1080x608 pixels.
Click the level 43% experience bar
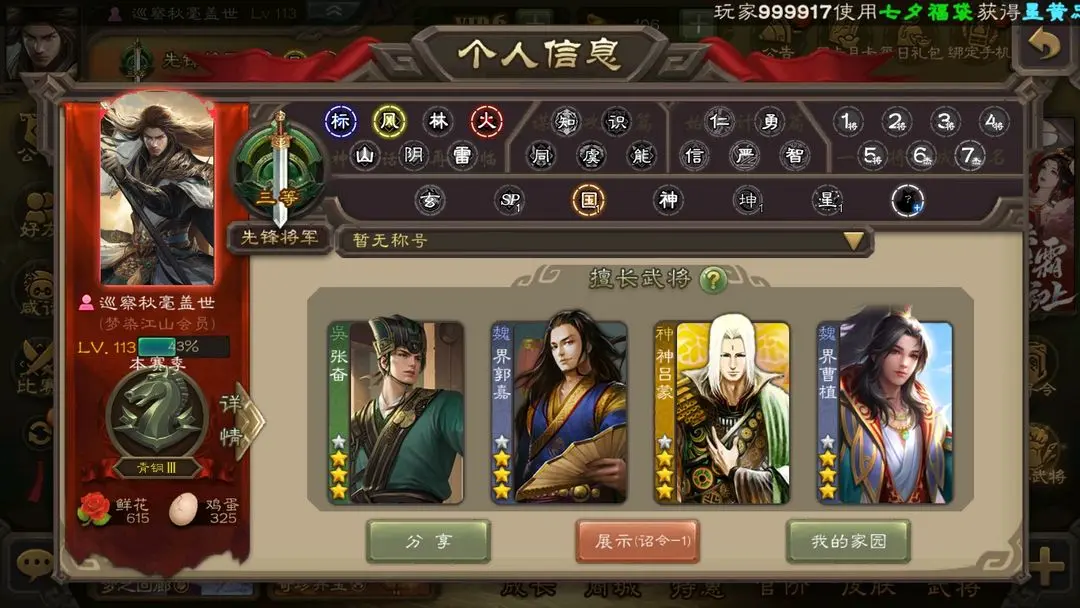[183, 347]
